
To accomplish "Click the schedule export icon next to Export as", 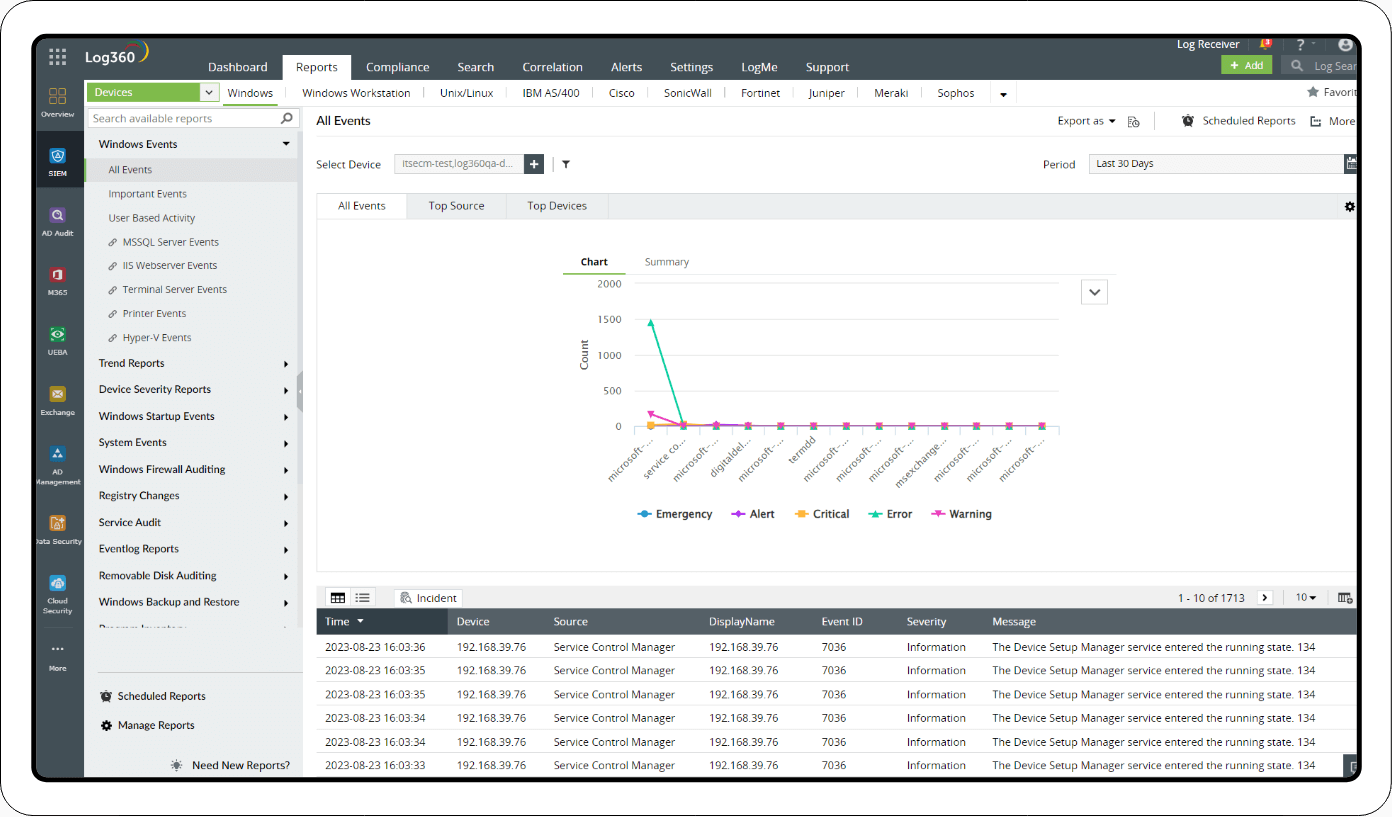I will pos(1133,122).
